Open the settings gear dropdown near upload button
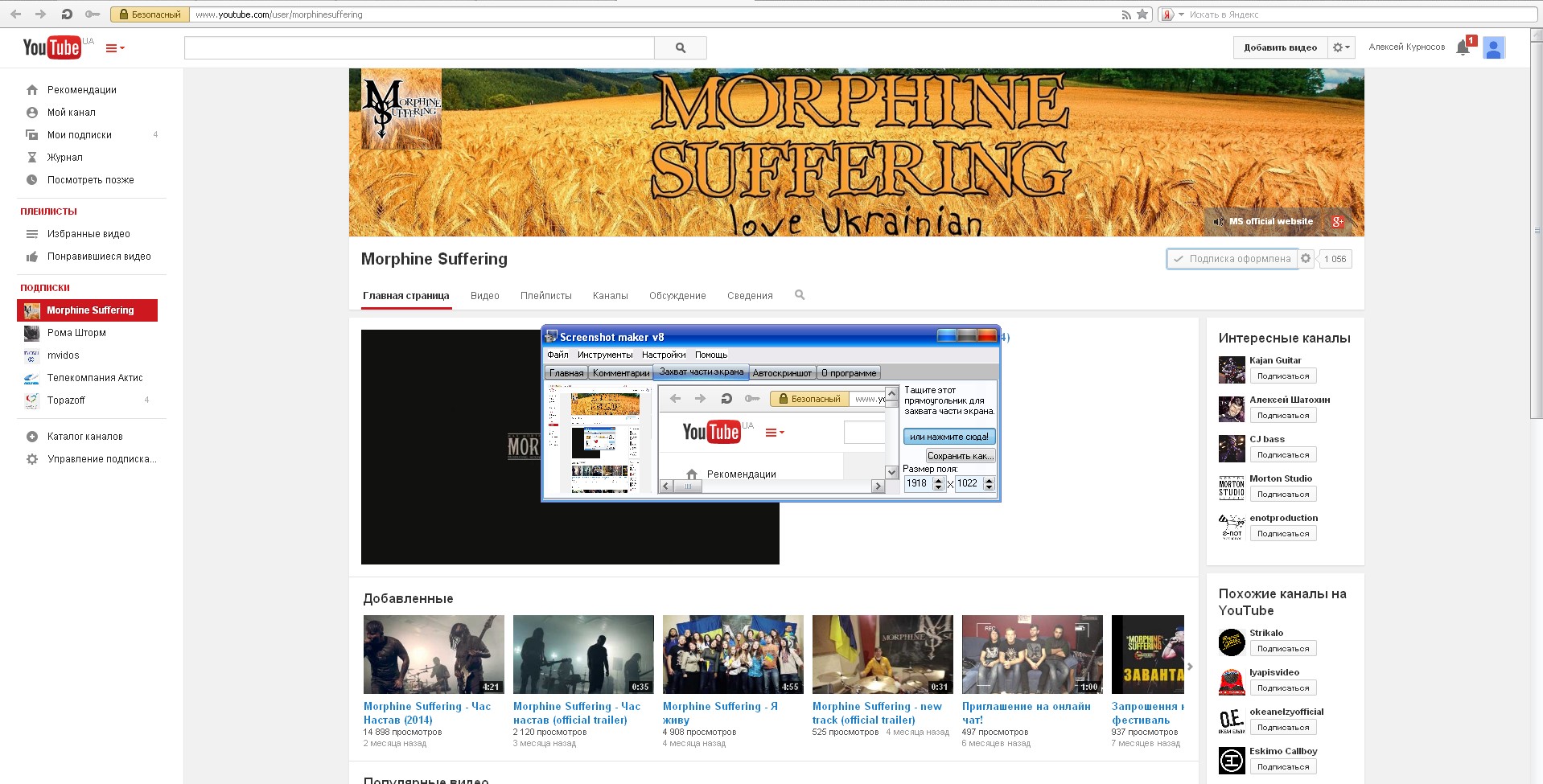The height and width of the screenshot is (784, 1543). point(1341,47)
